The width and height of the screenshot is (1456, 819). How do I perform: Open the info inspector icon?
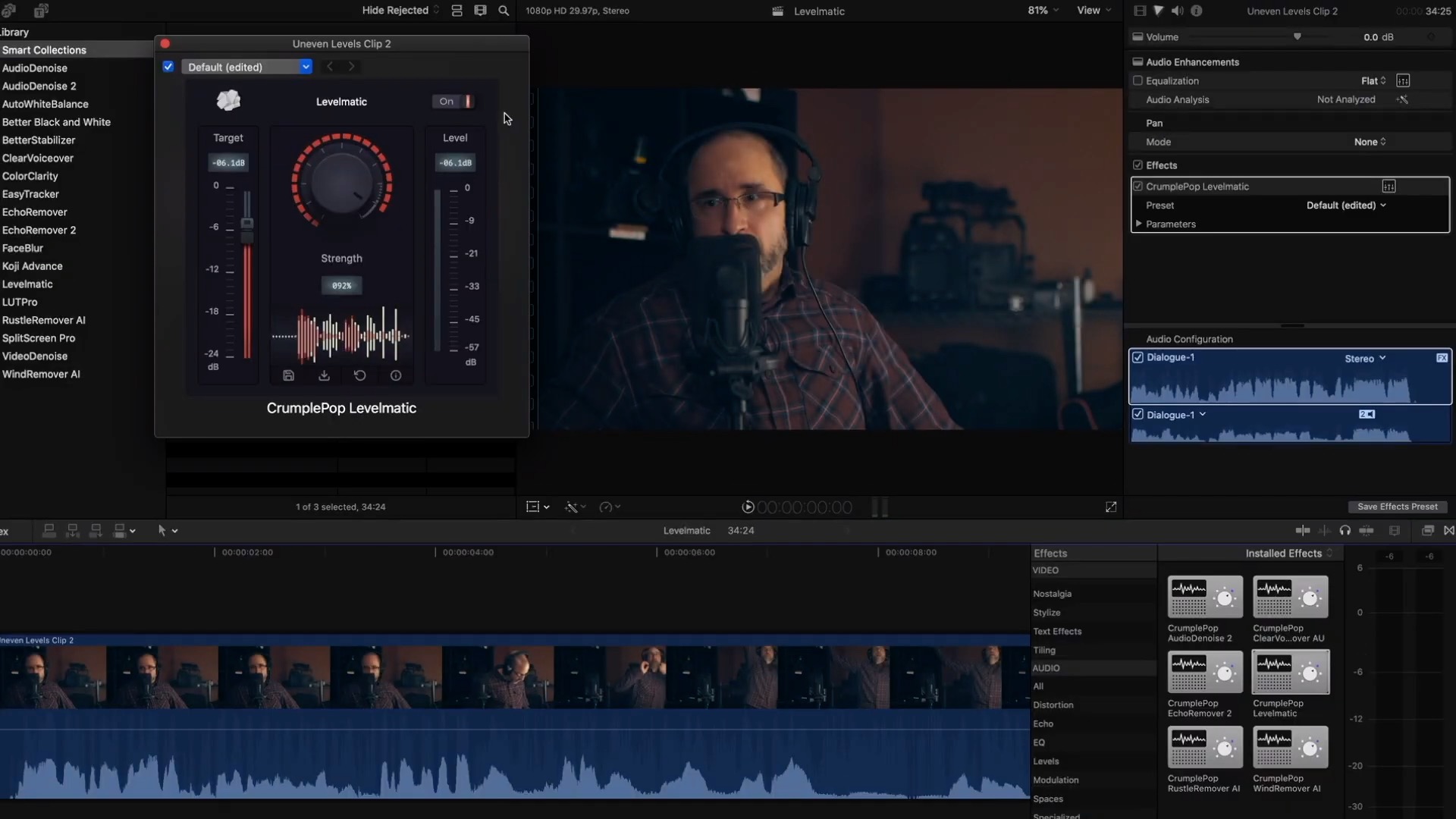(1197, 11)
